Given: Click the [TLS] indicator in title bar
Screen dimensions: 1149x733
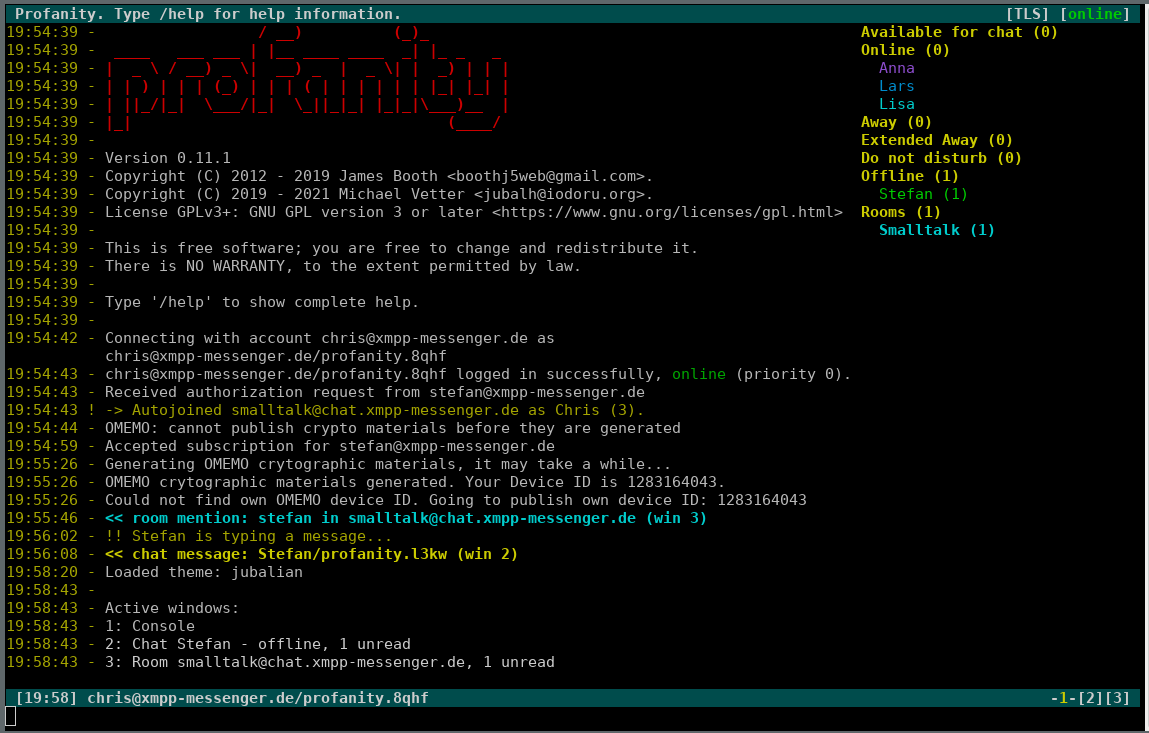Looking at the screenshot, I should click(x=1027, y=14).
